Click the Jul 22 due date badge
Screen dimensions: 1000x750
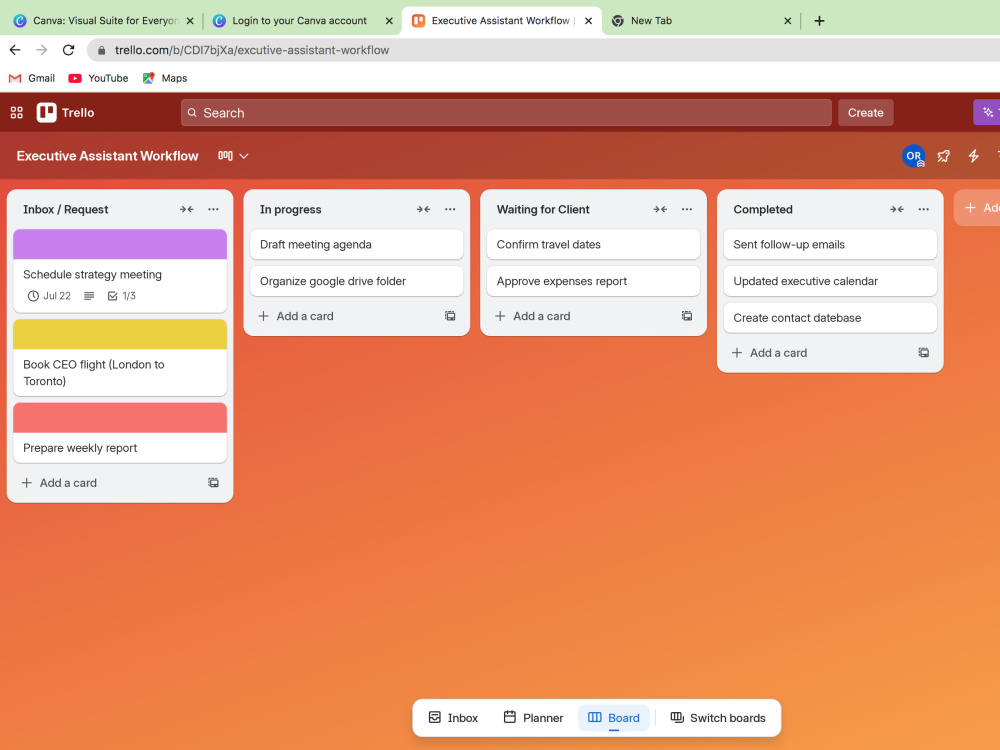pos(49,296)
